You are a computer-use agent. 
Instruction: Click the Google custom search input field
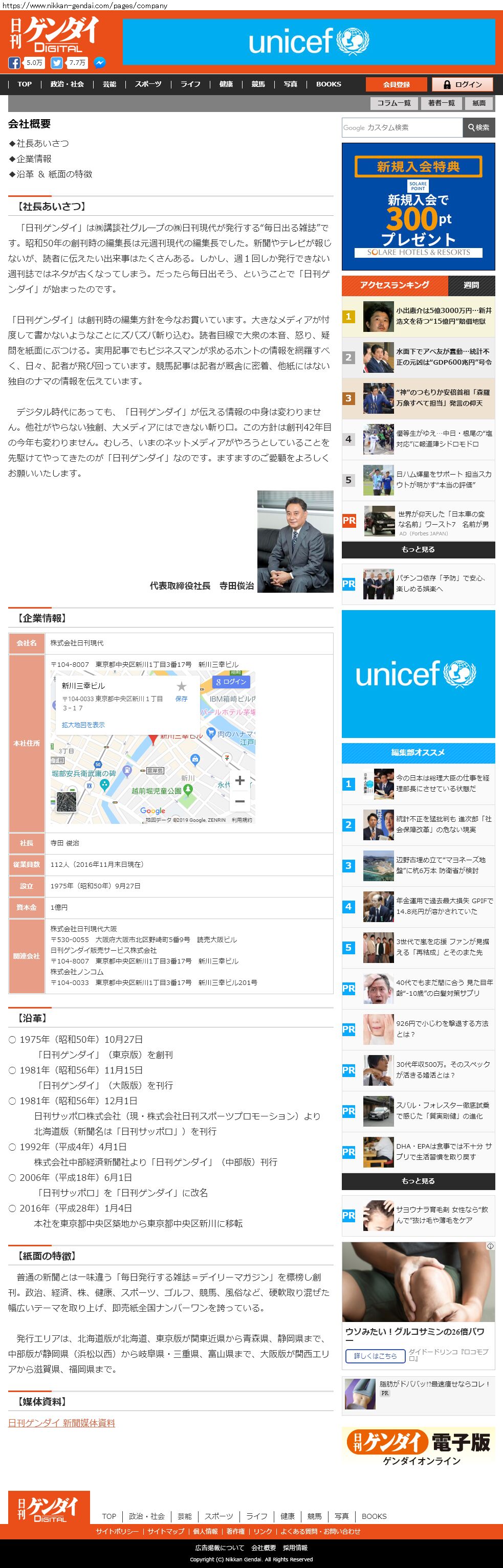click(x=402, y=127)
